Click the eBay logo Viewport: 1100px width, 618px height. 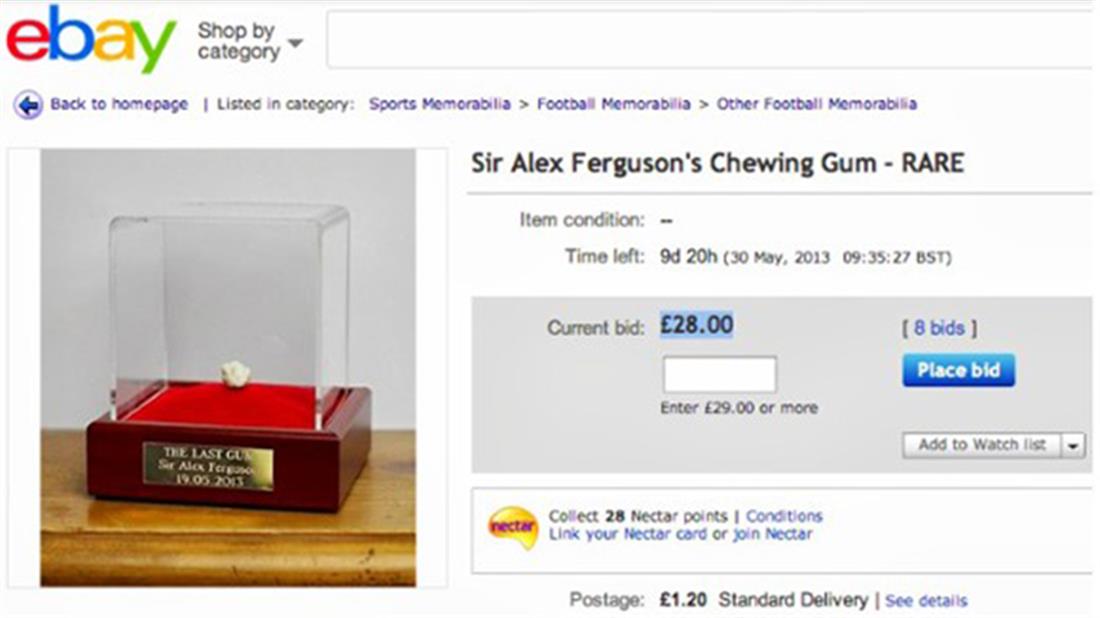[91, 38]
